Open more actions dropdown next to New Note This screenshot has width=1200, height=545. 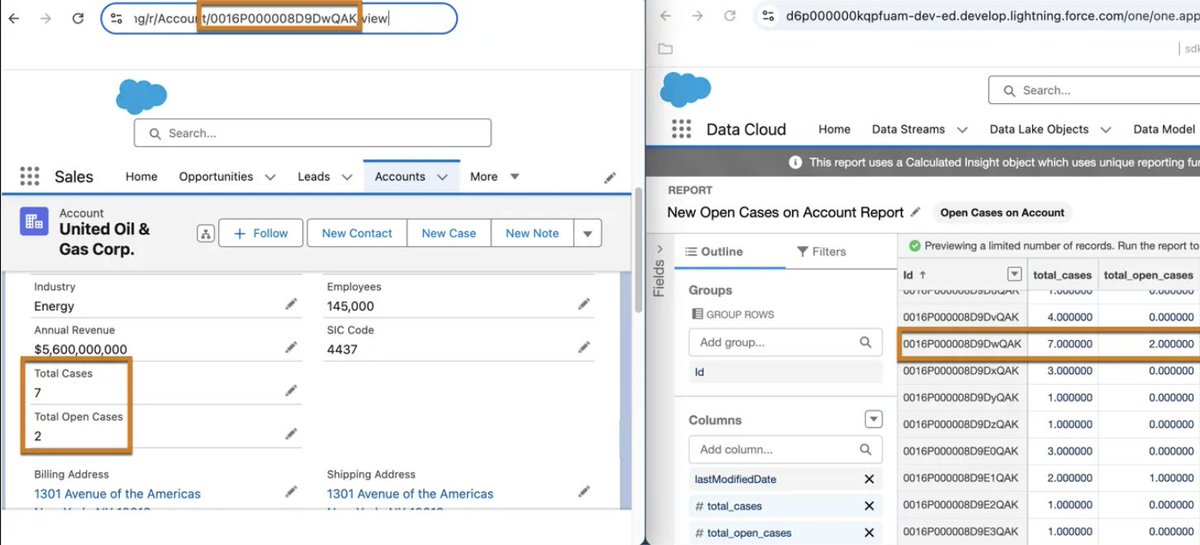[x=588, y=234]
